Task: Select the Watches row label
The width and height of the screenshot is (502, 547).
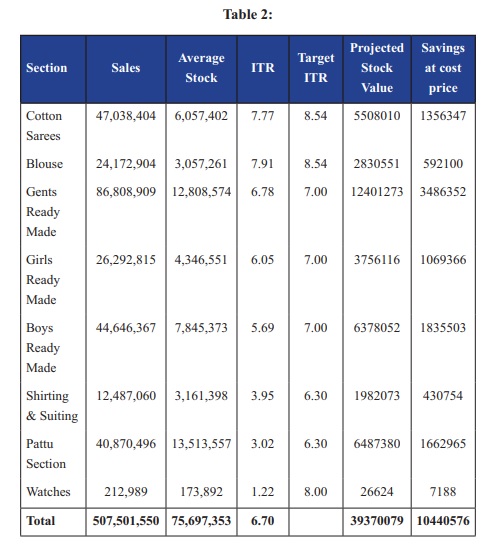Action: (x=48, y=492)
